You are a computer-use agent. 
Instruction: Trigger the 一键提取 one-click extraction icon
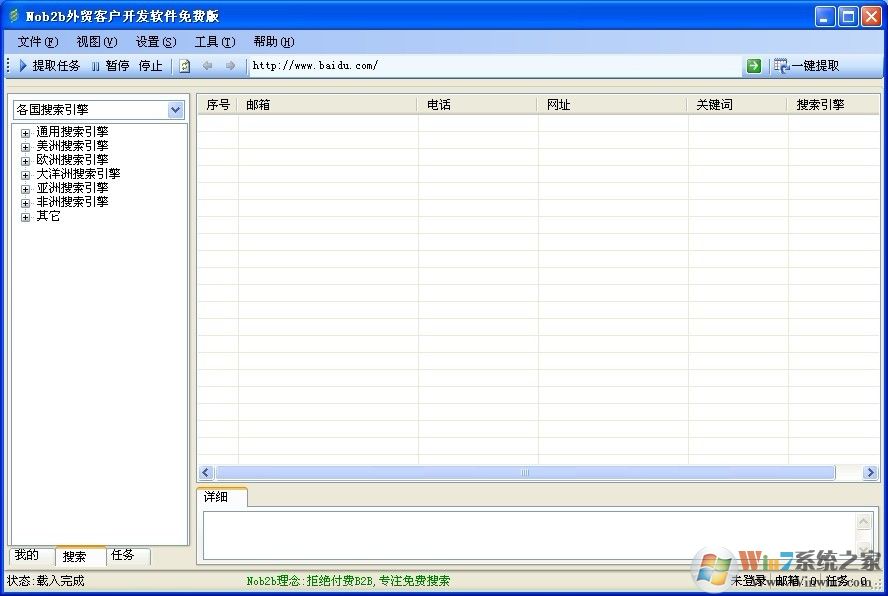tap(808, 66)
